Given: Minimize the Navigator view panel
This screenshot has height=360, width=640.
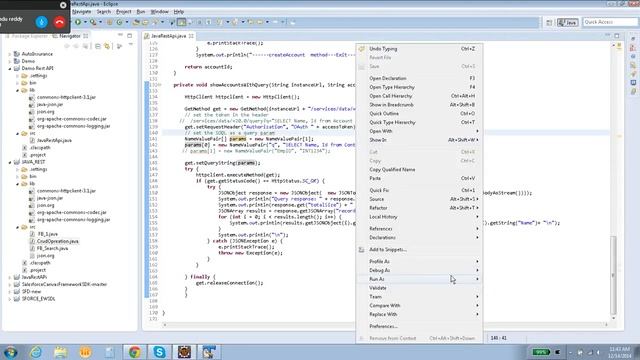Looking at the screenshot, I should 120,36.
